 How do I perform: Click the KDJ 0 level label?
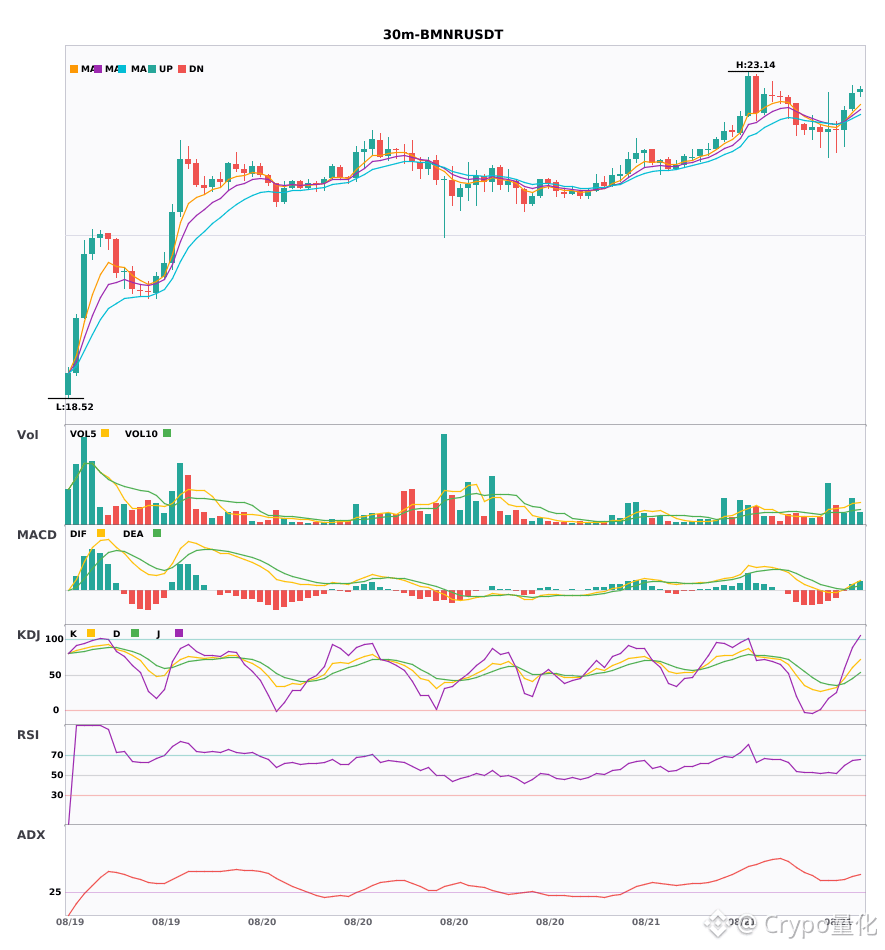(x=56, y=710)
